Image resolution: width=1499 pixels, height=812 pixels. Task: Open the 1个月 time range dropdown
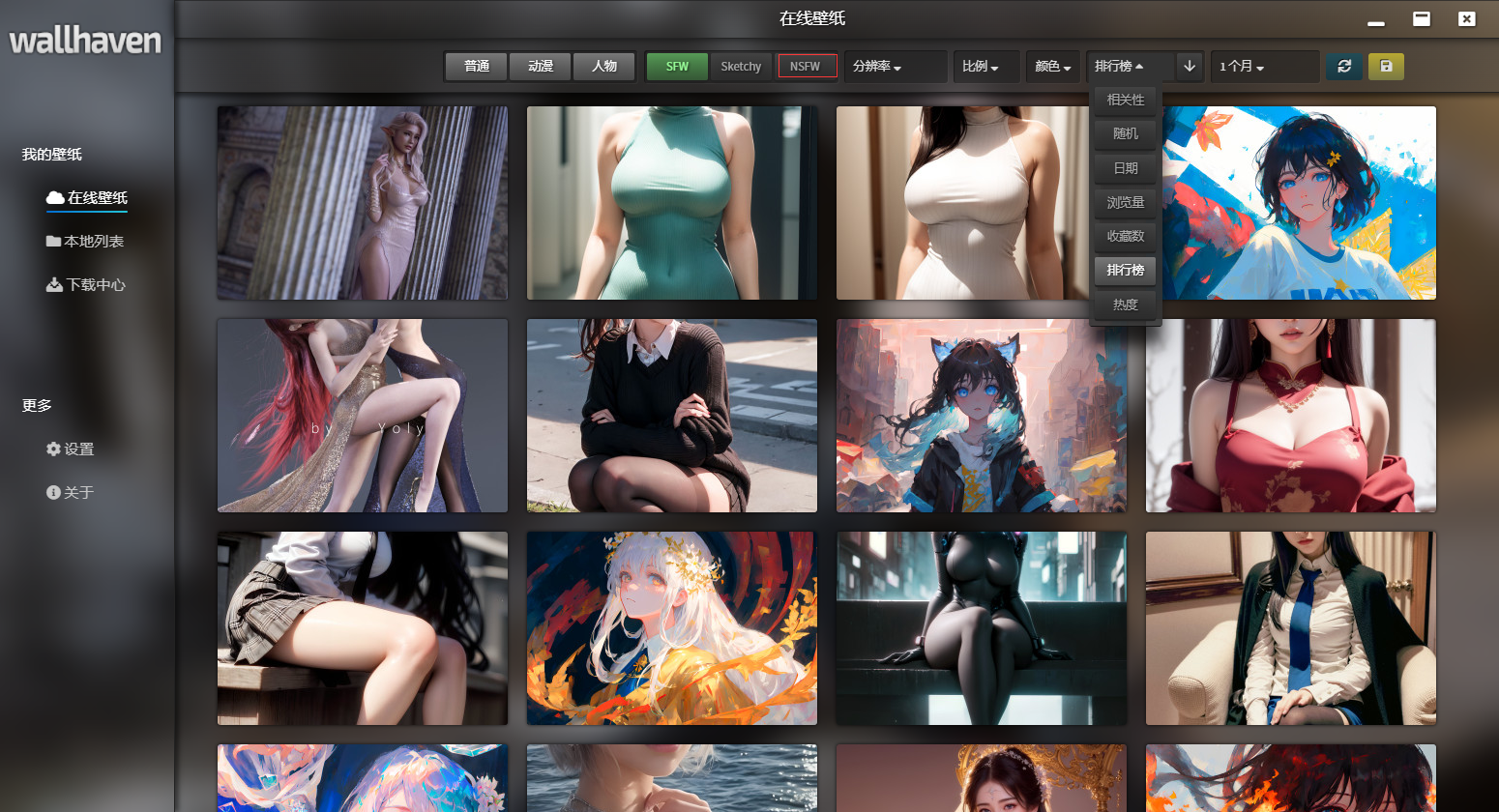point(1265,67)
